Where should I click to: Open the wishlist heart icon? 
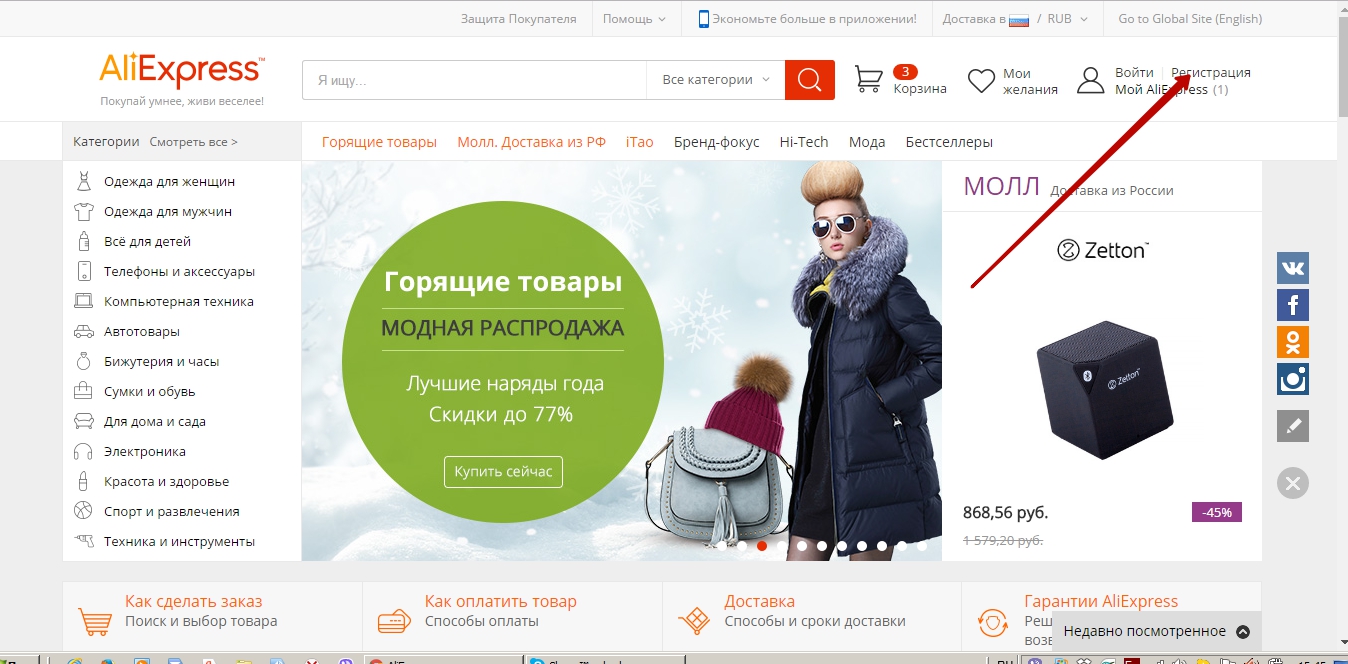982,81
